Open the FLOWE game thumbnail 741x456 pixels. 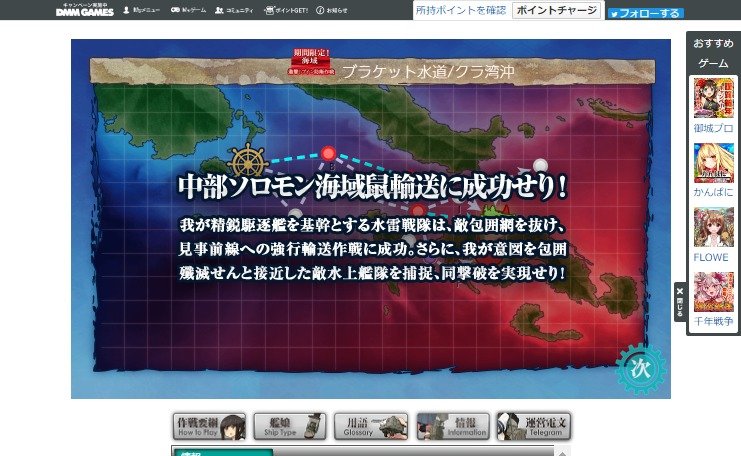click(714, 227)
